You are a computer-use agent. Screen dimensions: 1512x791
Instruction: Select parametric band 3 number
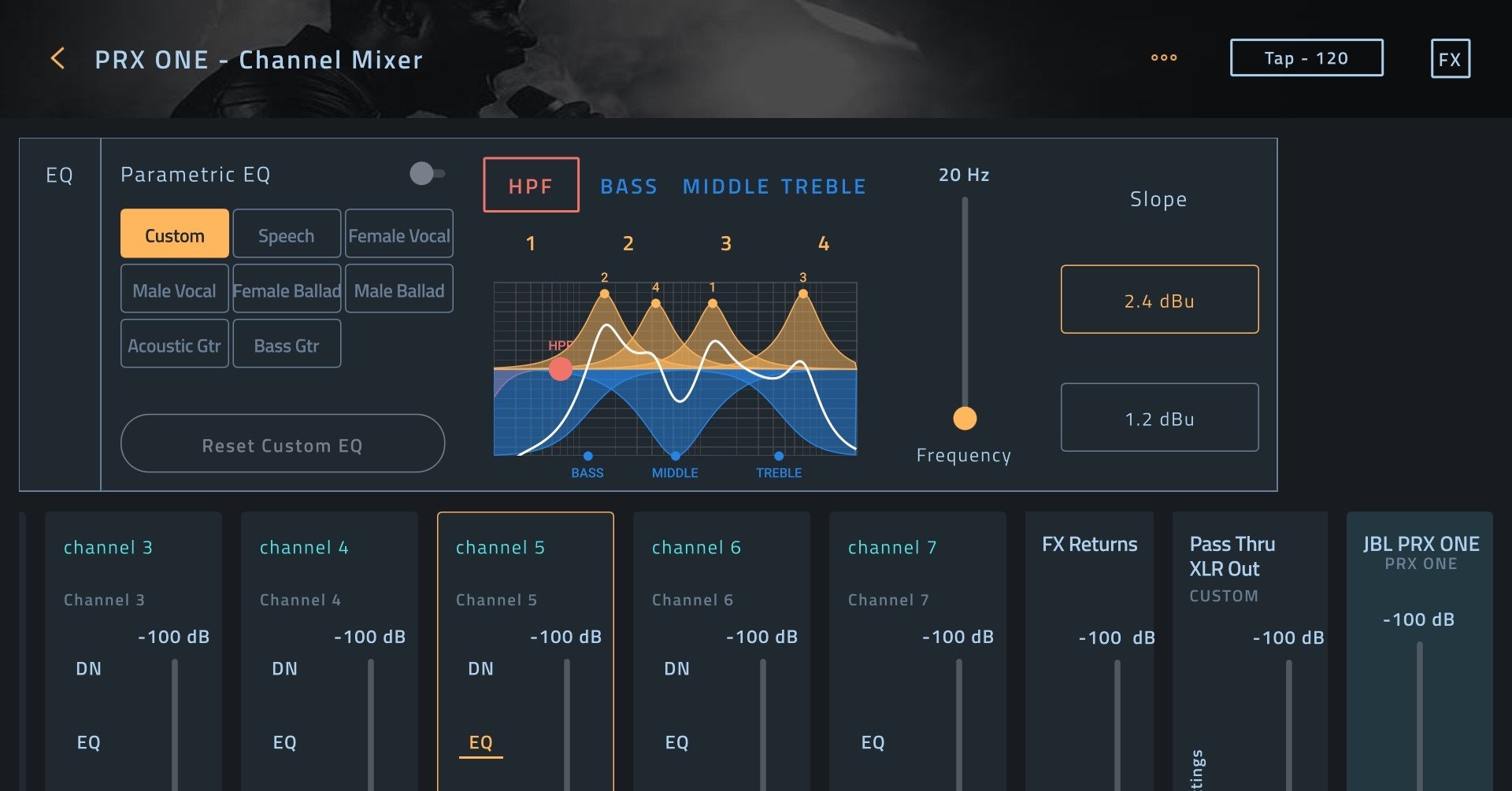point(726,244)
